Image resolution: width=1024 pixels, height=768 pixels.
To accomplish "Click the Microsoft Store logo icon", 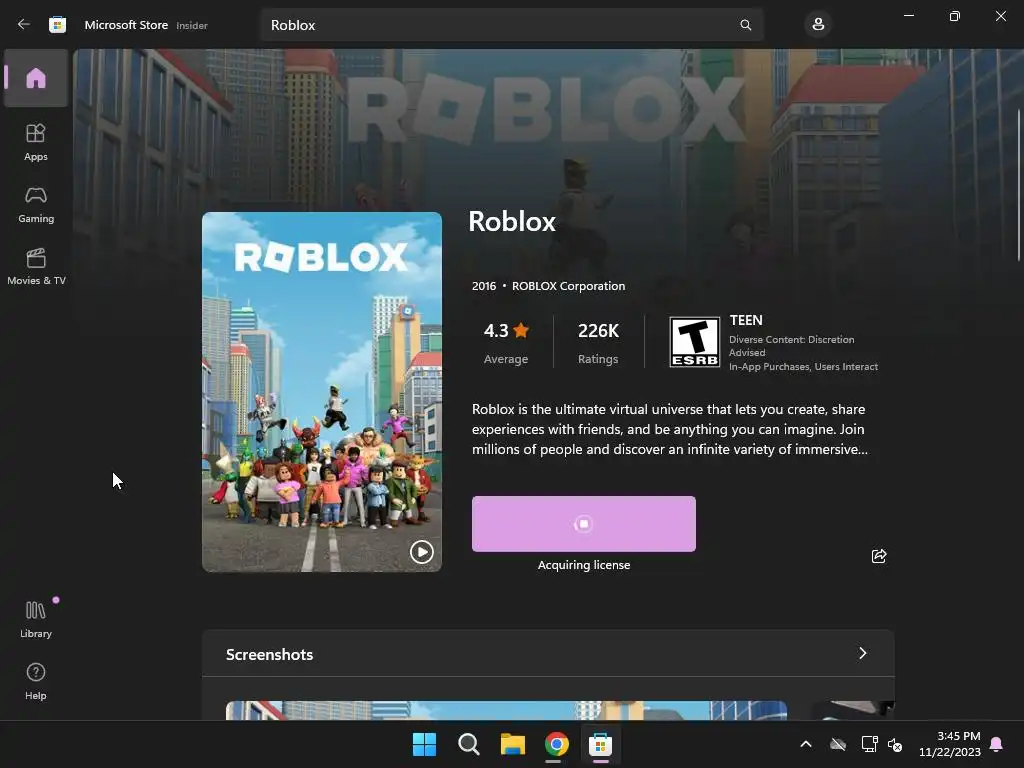I will (x=57, y=25).
